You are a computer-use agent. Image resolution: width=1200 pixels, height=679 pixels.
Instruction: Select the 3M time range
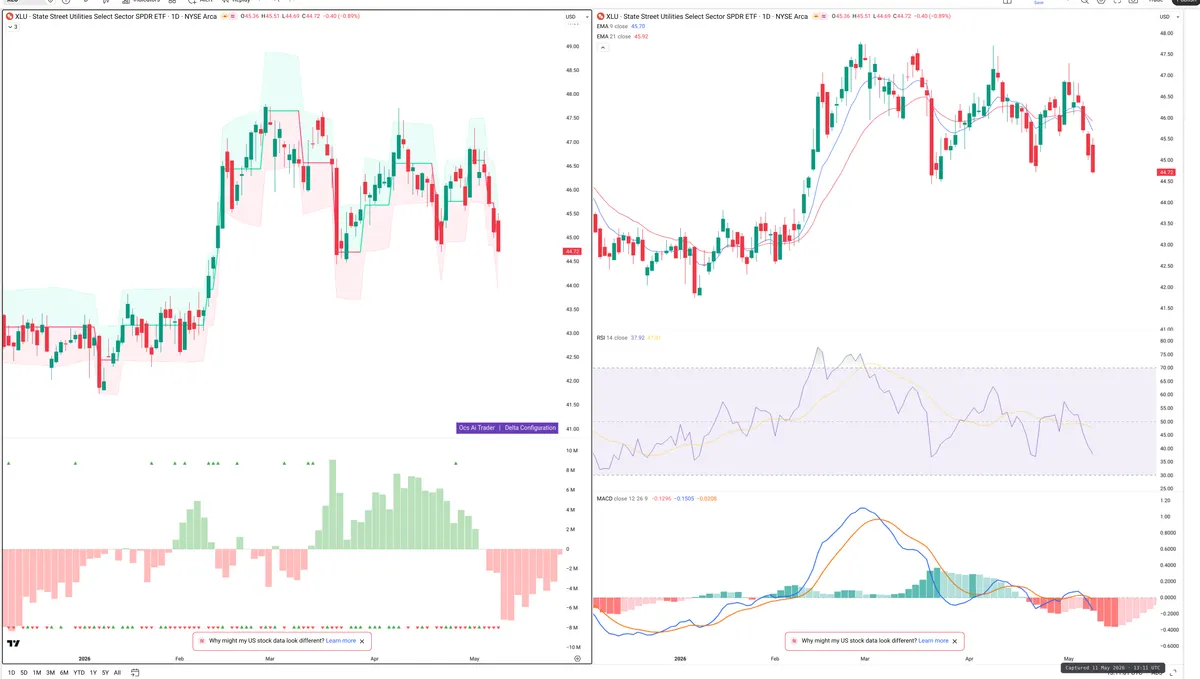[x=50, y=672]
